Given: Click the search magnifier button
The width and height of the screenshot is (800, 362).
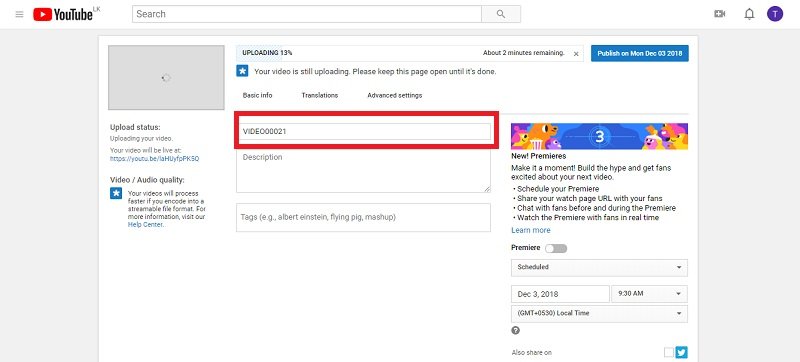Looking at the screenshot, I should click(x=501, y=14).
